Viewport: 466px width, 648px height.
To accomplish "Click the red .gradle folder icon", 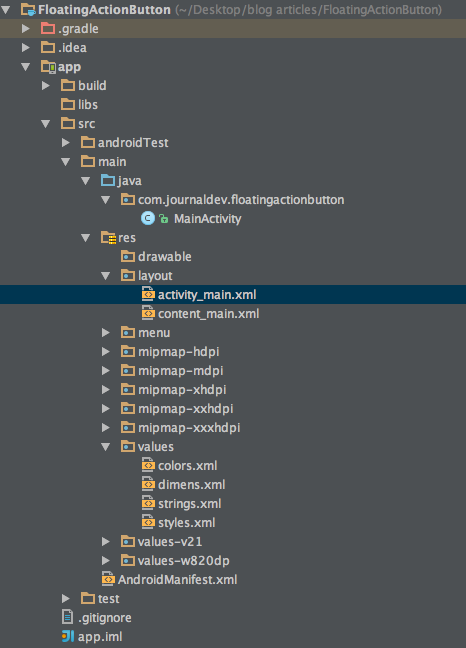I will coord(48,29).
